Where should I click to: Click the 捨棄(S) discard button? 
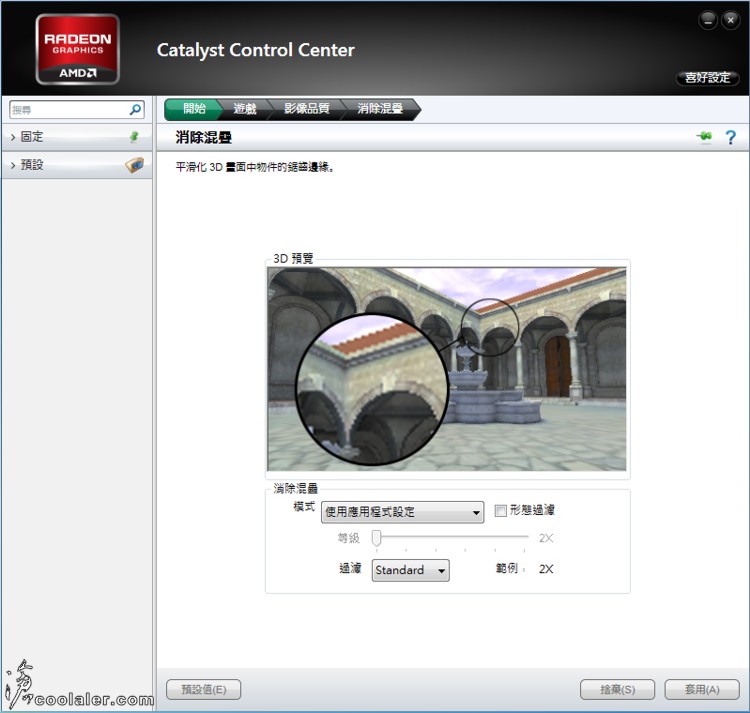click(x=618, y=689)
